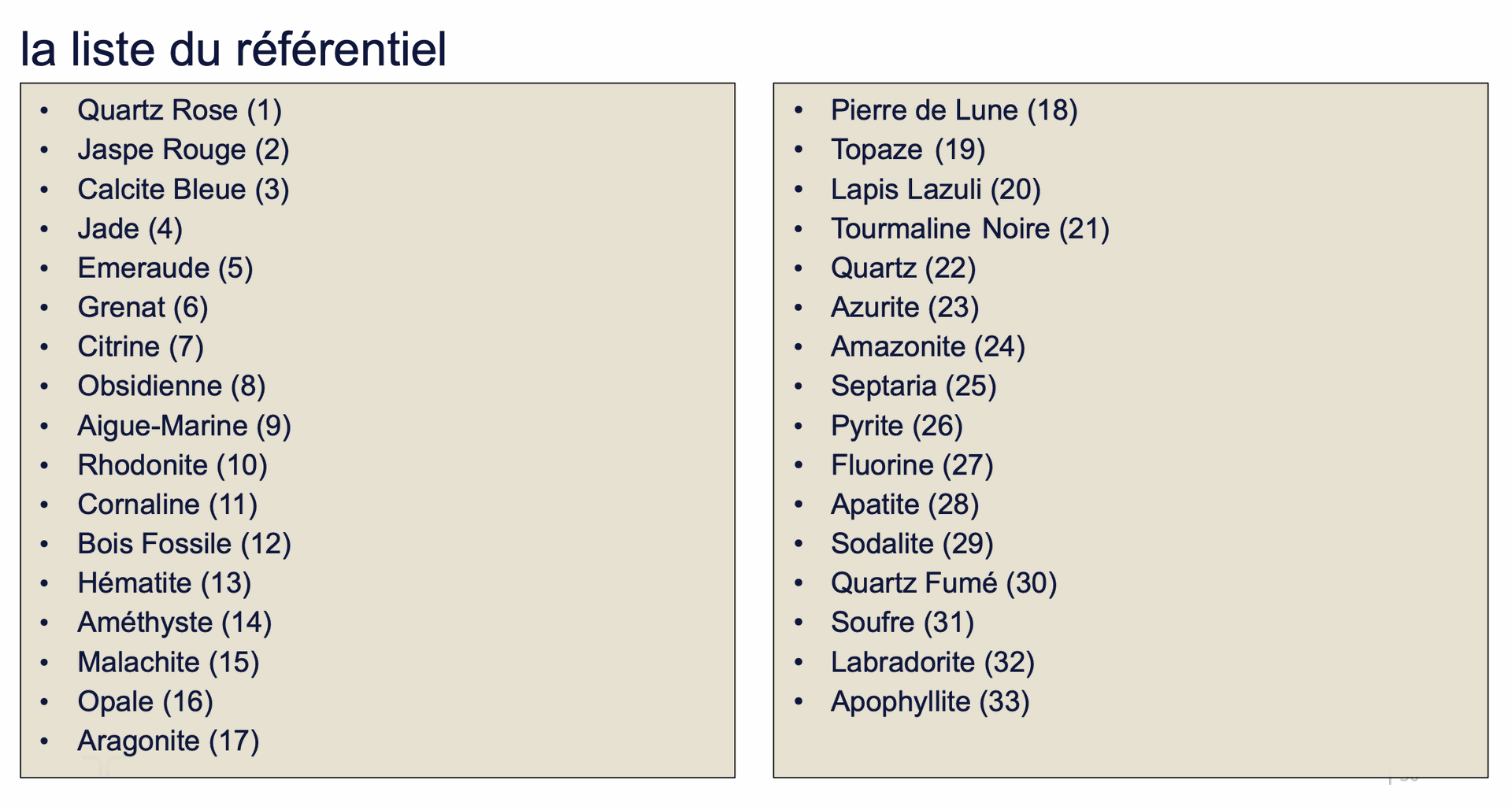This screenshot has width=1512, height=806.
Task: Click the Lapis Lazuli (20) item
Action: pos(936,189)
